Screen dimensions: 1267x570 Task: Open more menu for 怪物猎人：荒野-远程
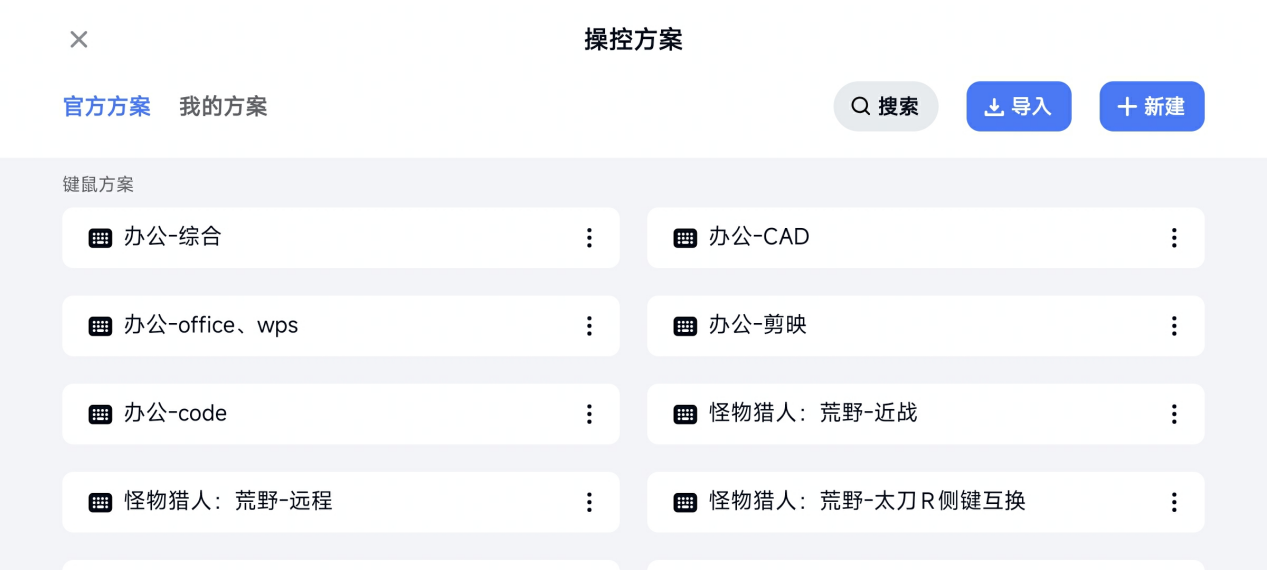point(589,502)
